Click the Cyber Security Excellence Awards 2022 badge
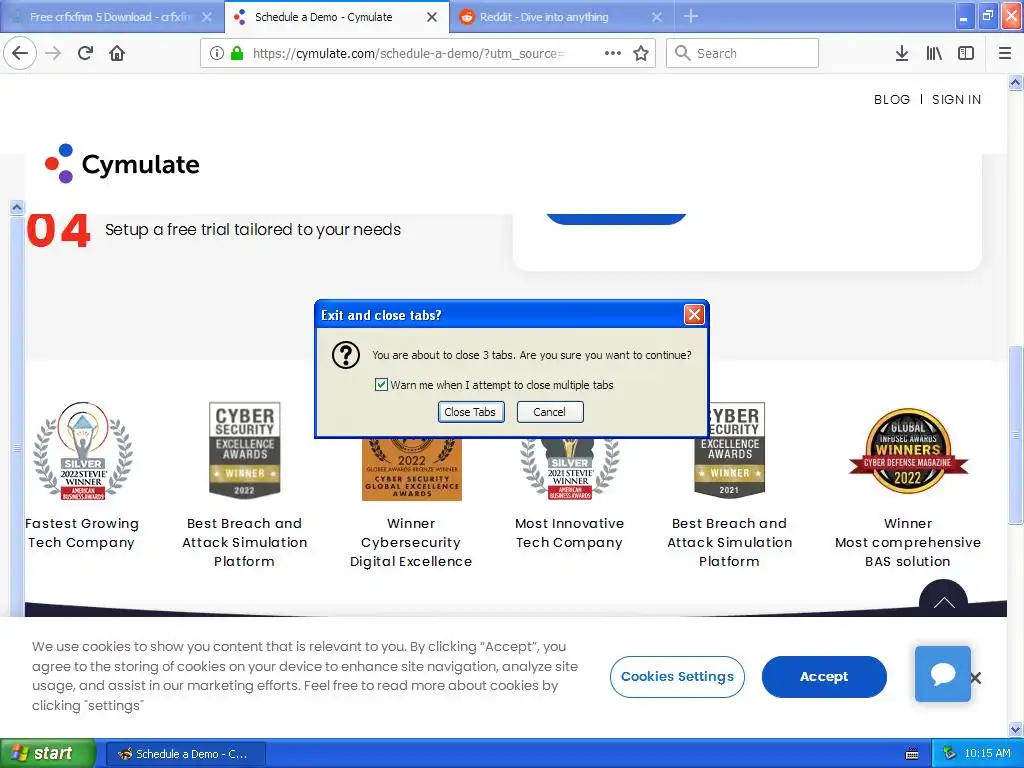 click(245, 451)
